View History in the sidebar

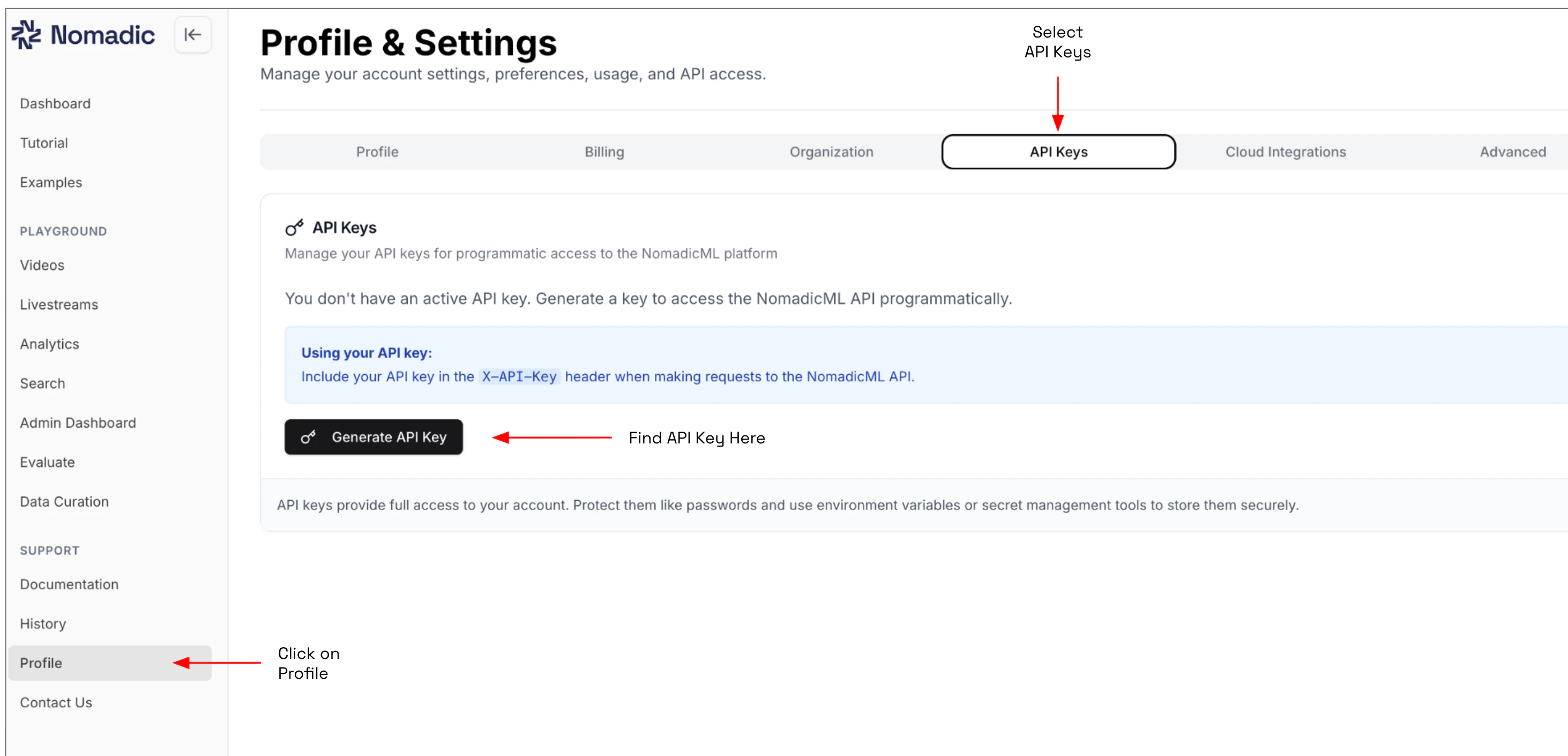pyautogui.click(x=43, y=624)
